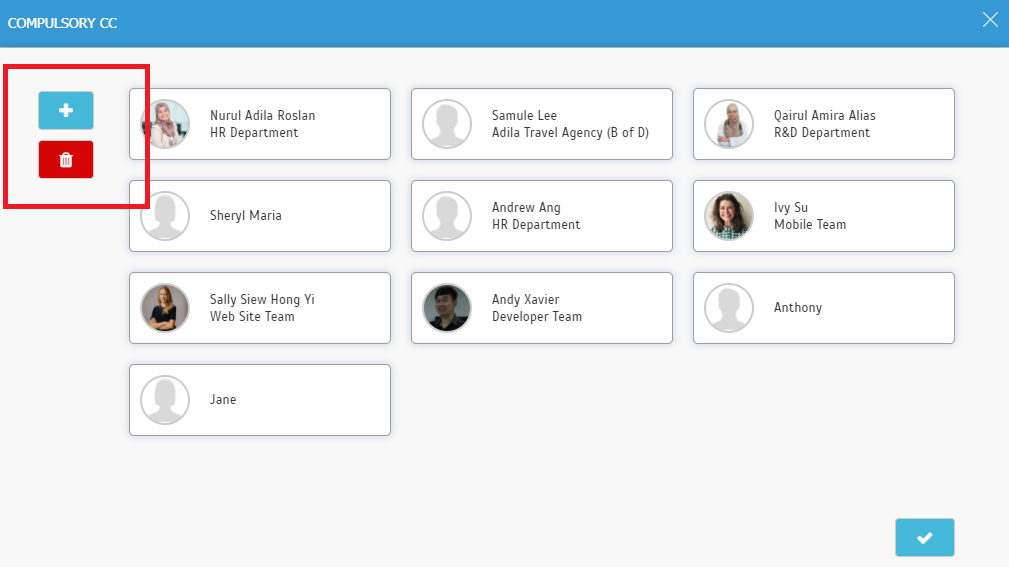Click the red trash delete button
The image size is (1009, 567).
coord(66,160)
